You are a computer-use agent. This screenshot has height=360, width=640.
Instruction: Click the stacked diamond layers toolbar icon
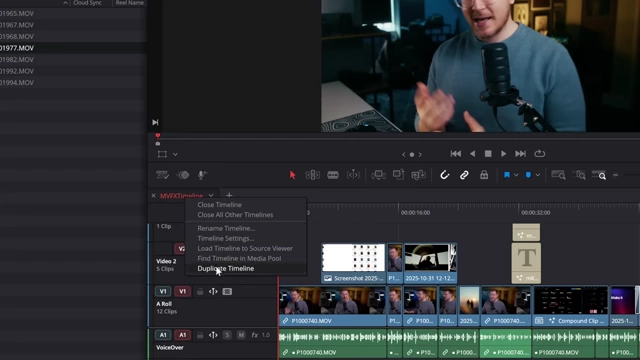point(183,175)
